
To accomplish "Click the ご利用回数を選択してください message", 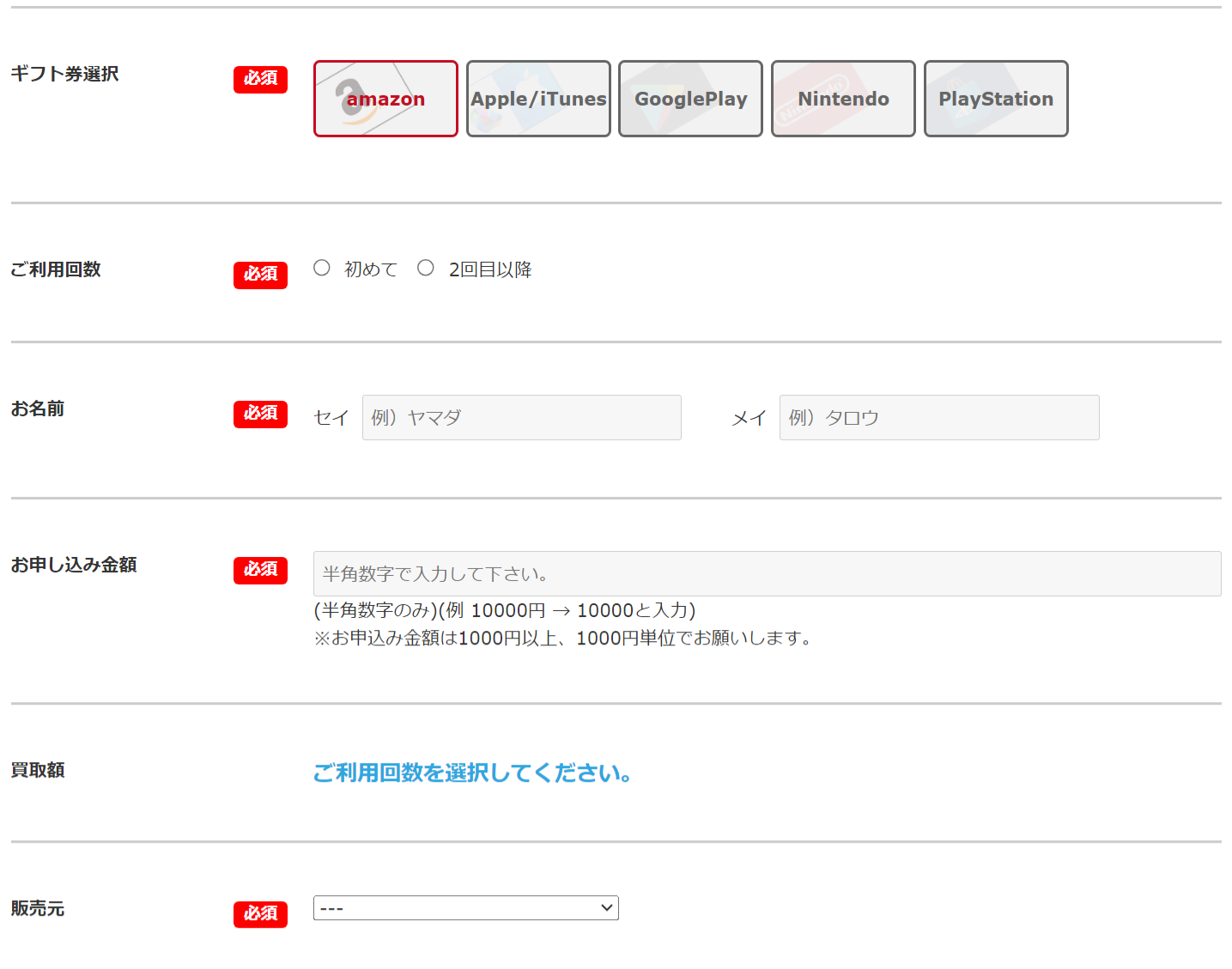I will click(473, 772).
